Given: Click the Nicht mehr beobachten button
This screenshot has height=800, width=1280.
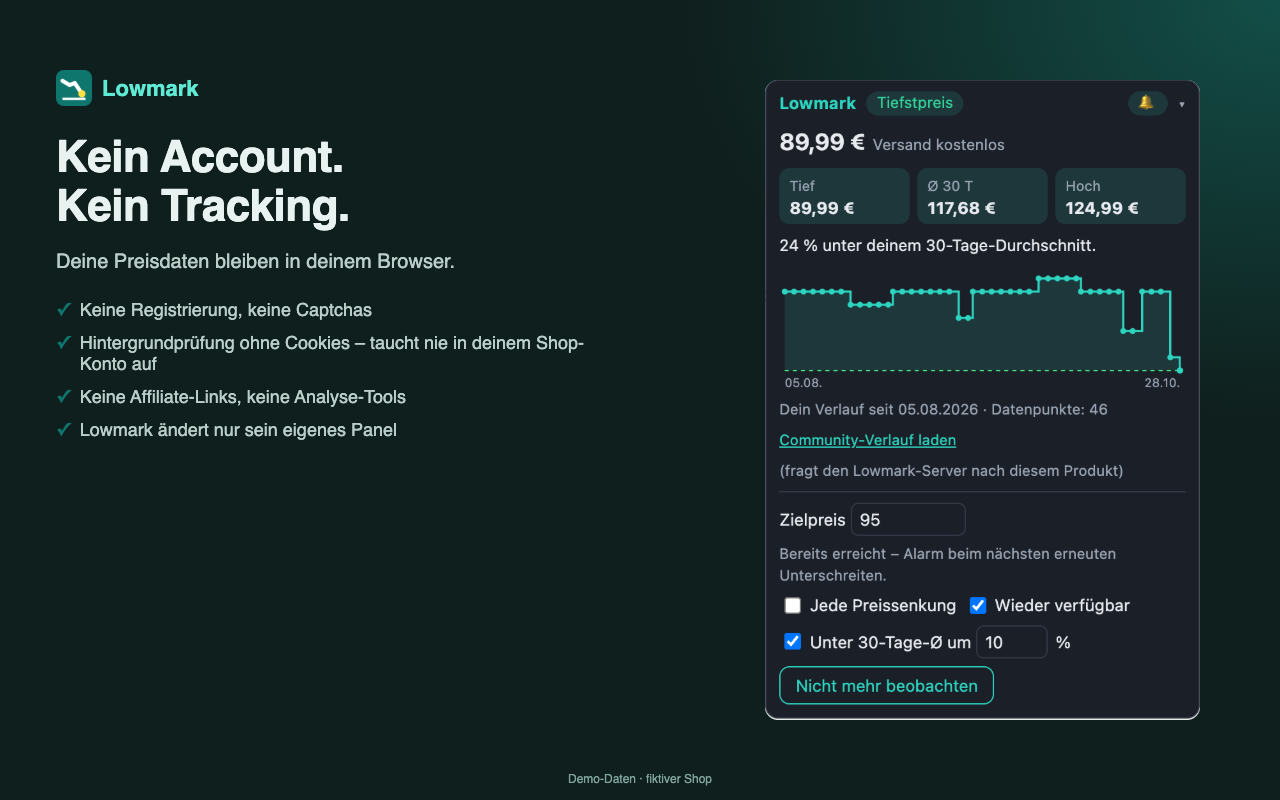Looking at the screenshot, I should coord(887,686).
